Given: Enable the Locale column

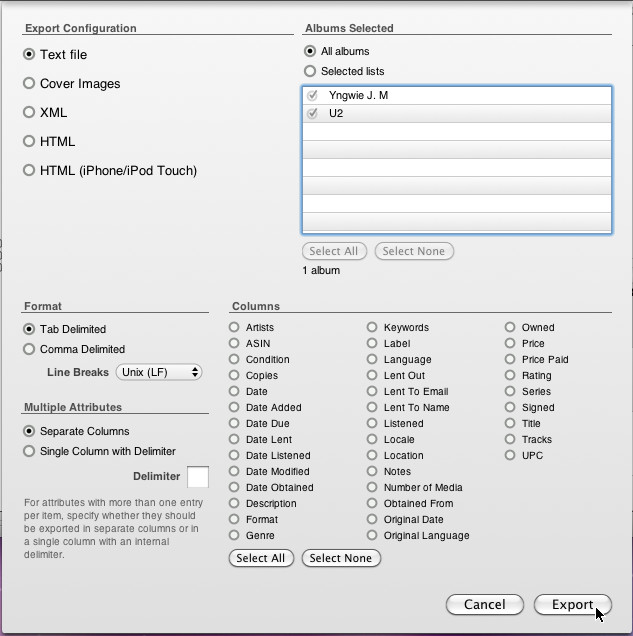Looking at the screenshot, I should point(372,439).
